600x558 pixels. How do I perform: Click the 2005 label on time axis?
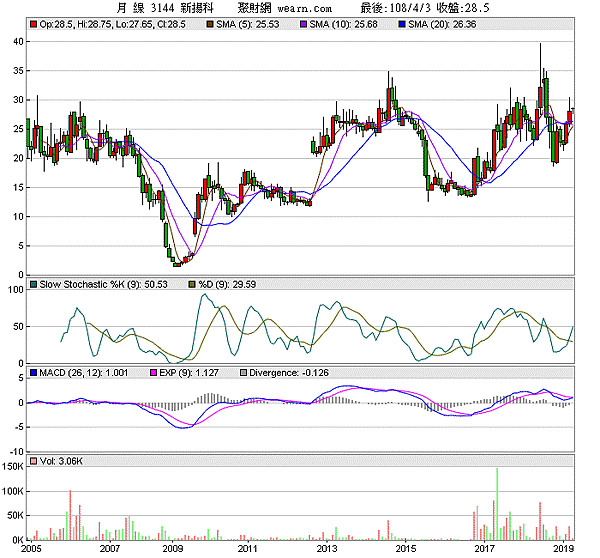coord(31,548)
